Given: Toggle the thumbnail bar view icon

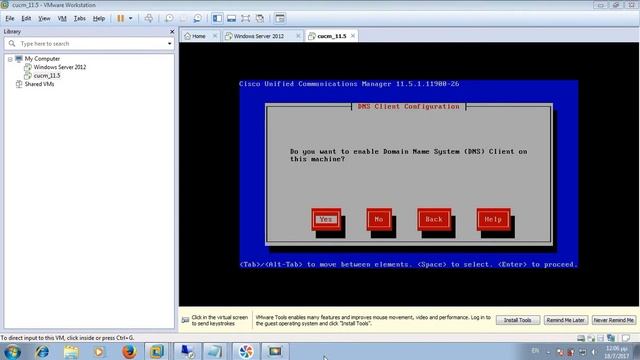Looking at the screenshot, I should click(231, 18).
